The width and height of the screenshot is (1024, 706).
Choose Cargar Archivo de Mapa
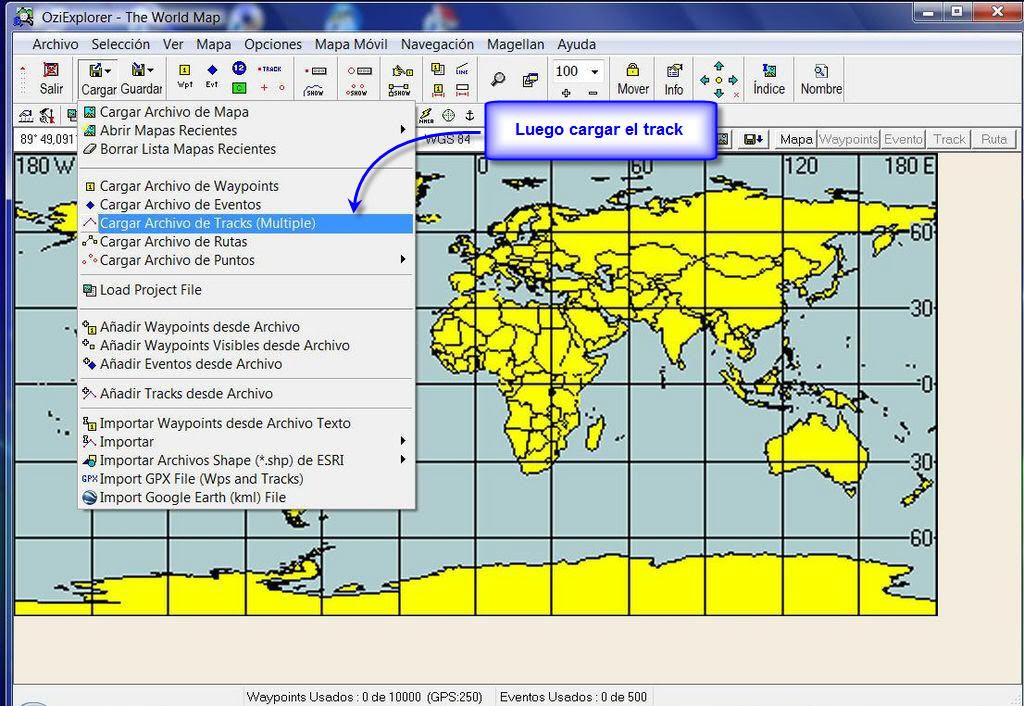pyautogui.click(x=246, y=112)
